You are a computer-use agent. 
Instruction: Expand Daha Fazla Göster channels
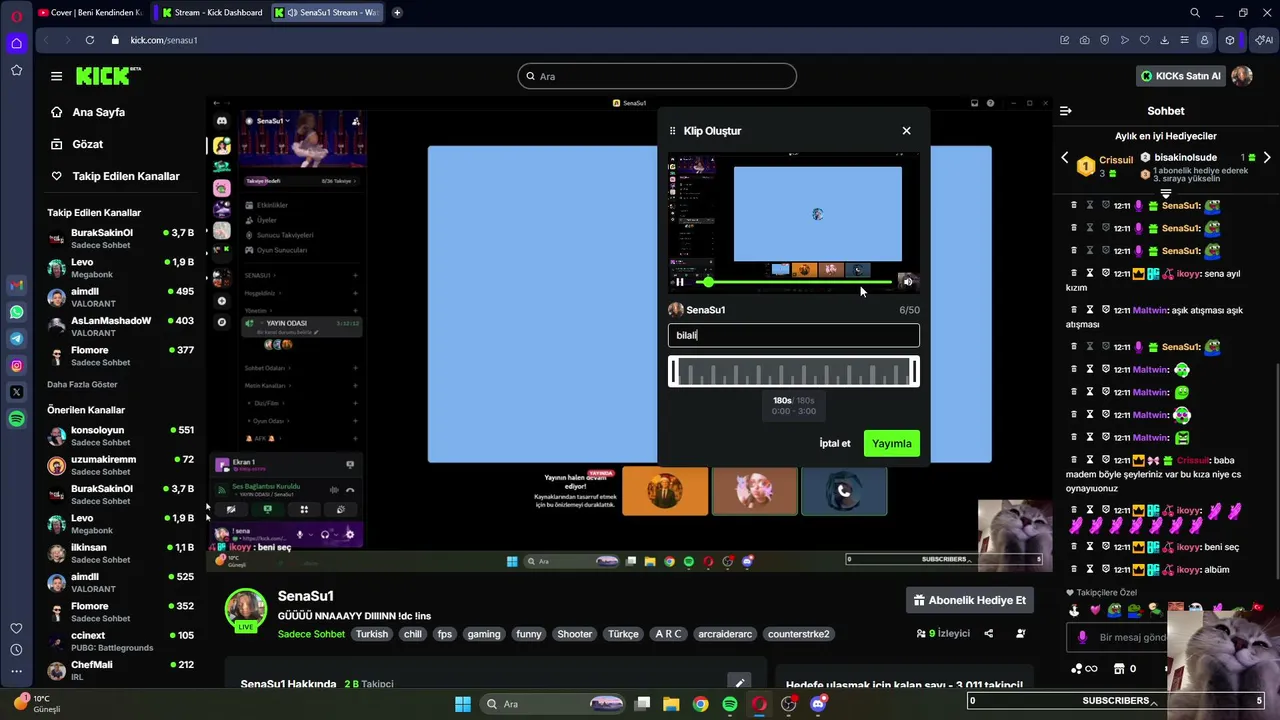pyautogui.click(x=82, y=384)
